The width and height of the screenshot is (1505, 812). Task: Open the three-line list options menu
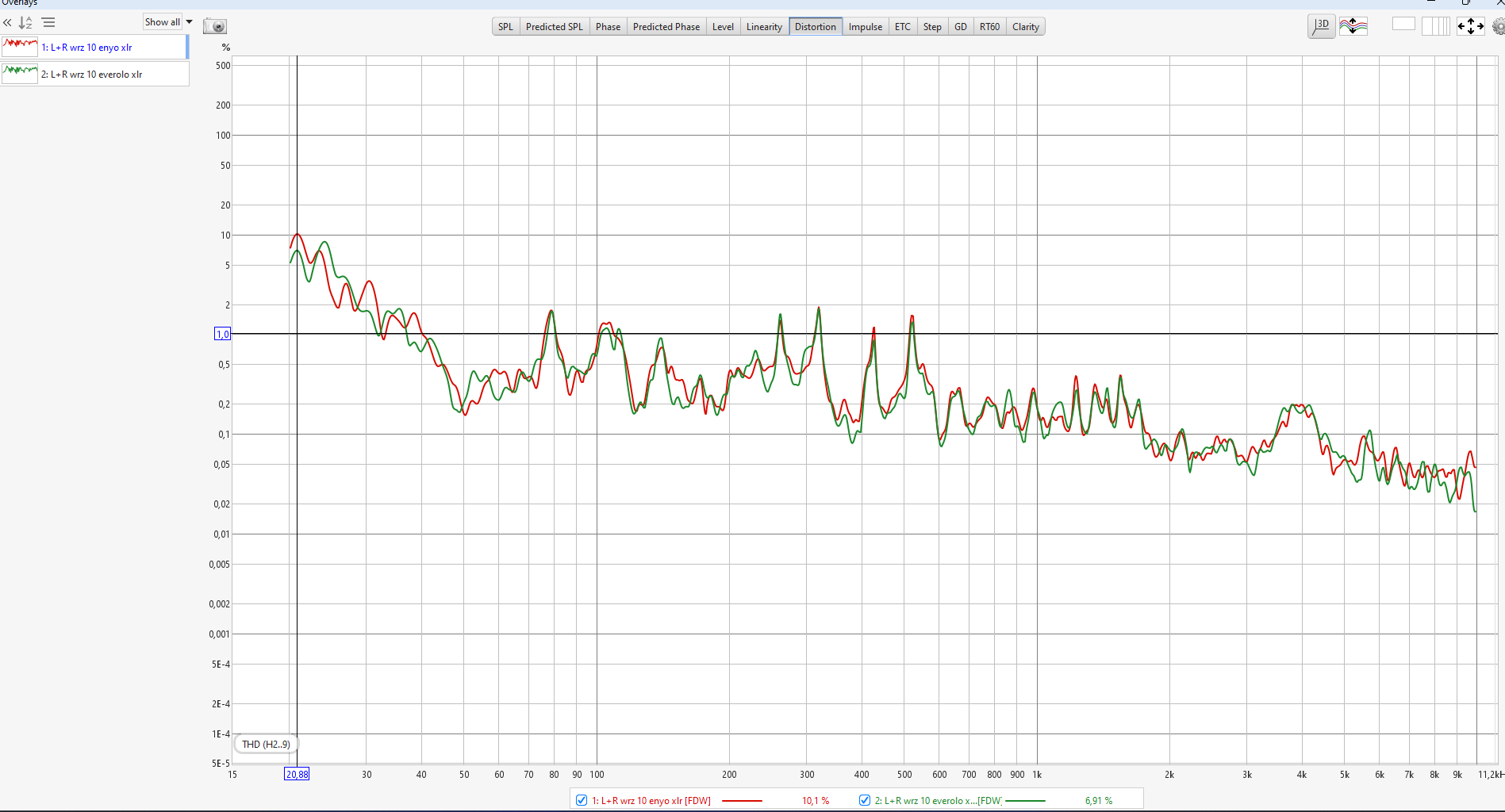(48, 23)
